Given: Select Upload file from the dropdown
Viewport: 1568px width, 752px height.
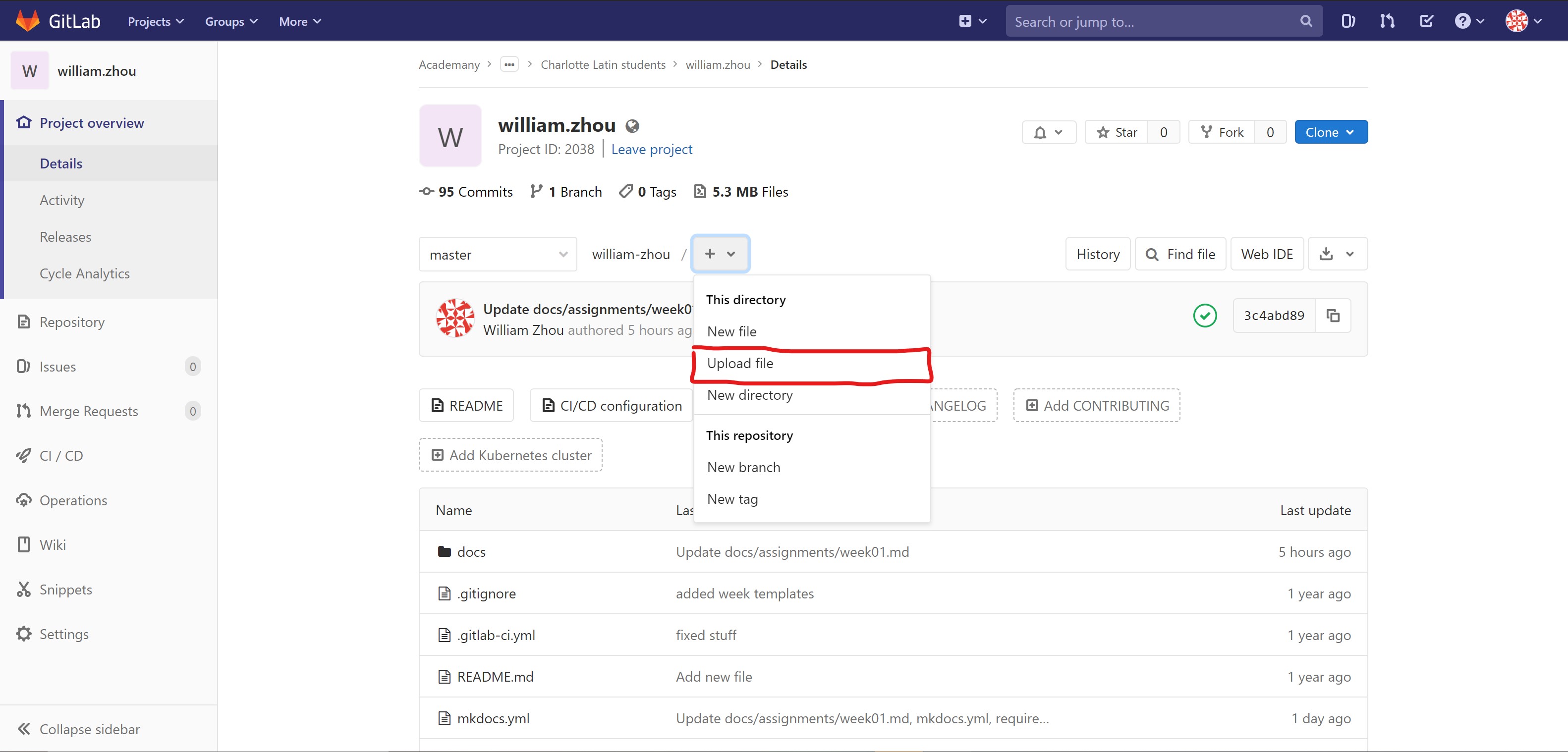Looking at the screenshot, I should (812, 363).
